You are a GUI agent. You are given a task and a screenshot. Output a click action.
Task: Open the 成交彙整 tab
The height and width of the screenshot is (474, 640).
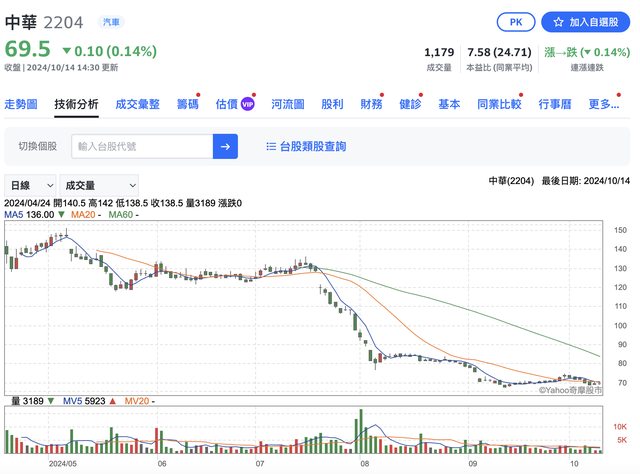pos(137,104)
